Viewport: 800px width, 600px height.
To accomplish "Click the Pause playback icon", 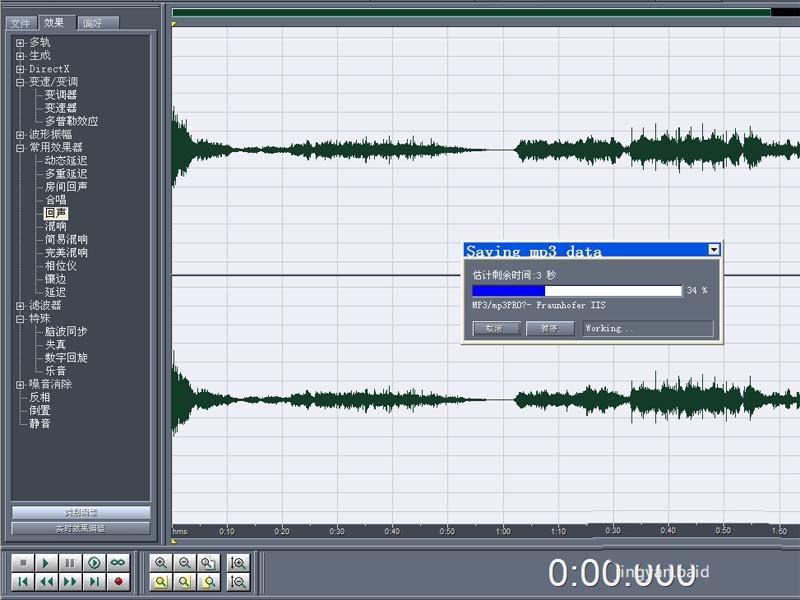I will click(x=68, y=562).
